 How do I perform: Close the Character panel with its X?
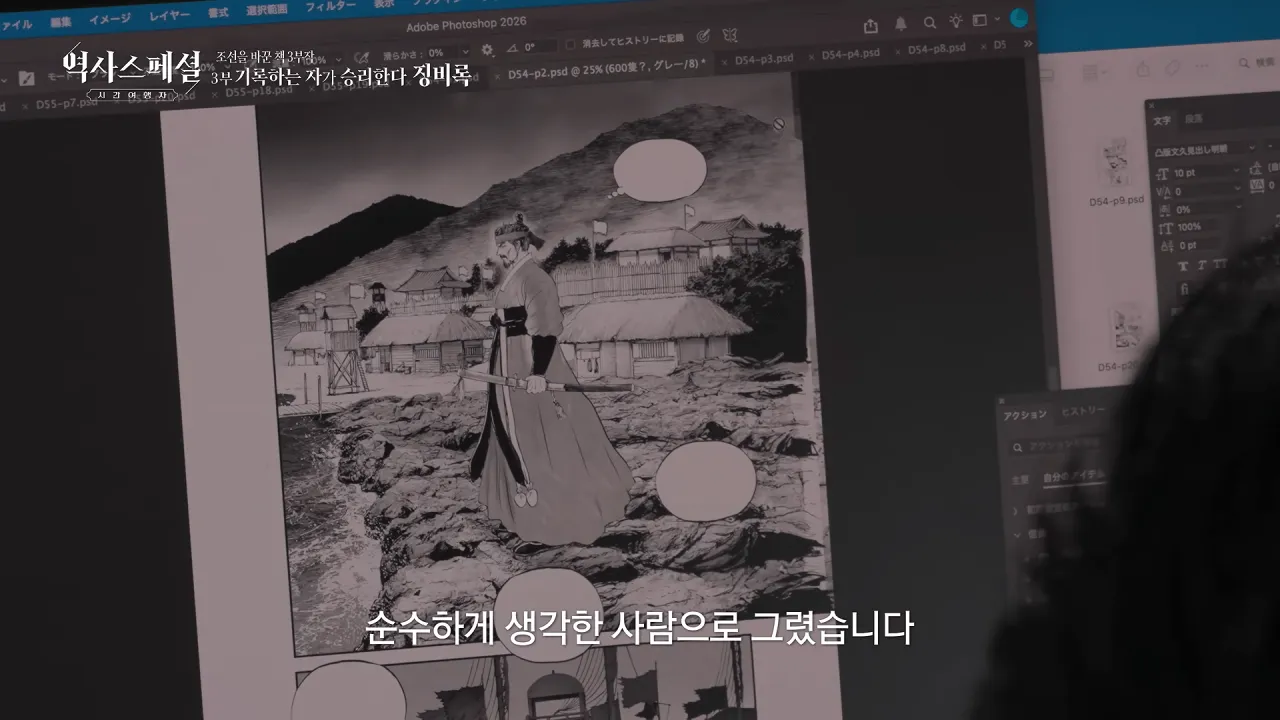click(x=1152, y=105)
